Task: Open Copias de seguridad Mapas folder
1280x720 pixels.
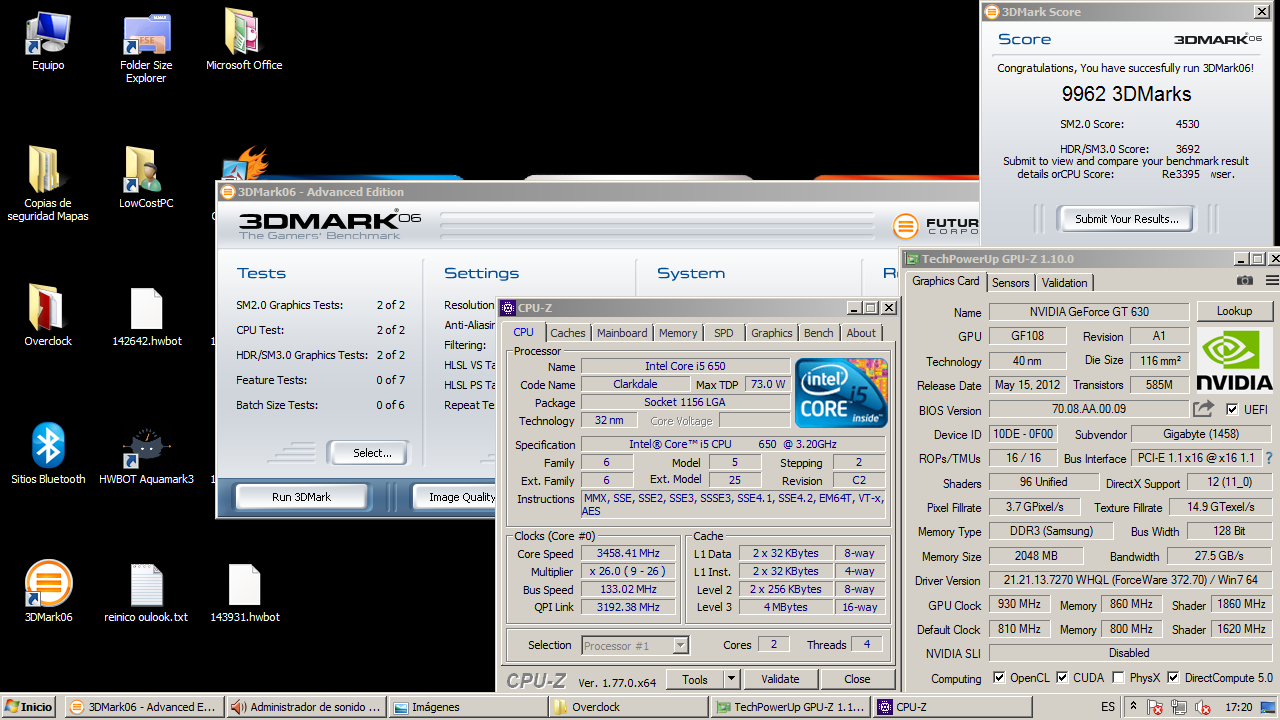Action: point(47,184)
